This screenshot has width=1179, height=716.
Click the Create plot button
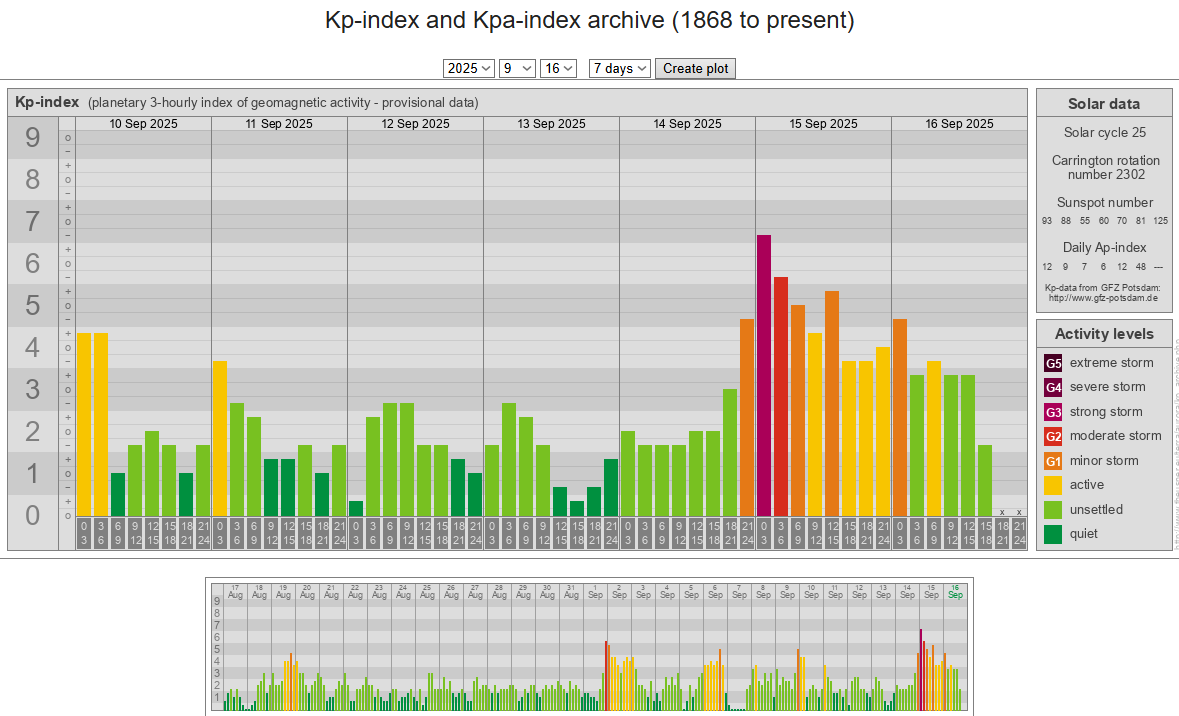tap(696, 68)
